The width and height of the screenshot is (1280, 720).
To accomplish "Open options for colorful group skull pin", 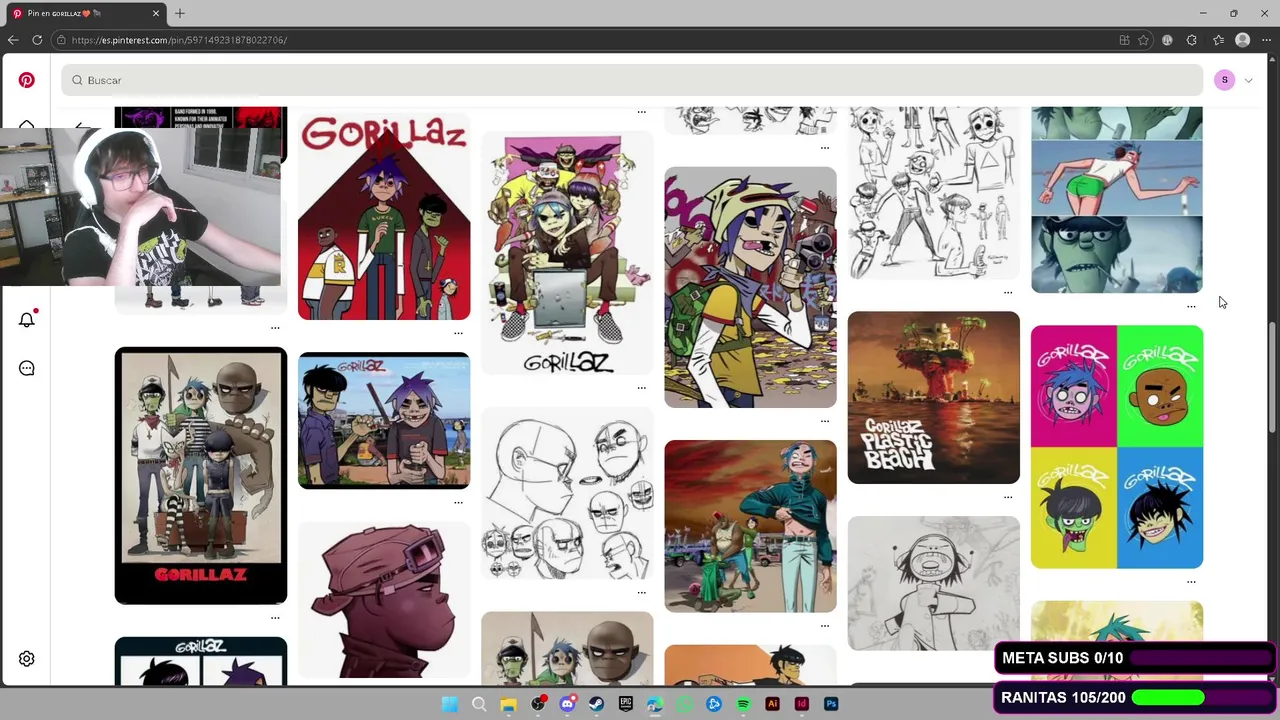I will pos(641,387).
